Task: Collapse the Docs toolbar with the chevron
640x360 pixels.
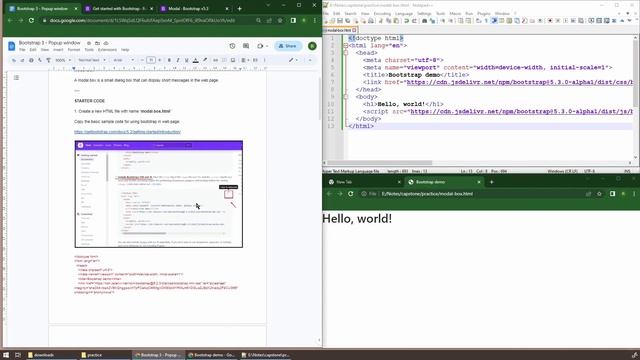Action: pyautogui.click(x=310, y=60)
